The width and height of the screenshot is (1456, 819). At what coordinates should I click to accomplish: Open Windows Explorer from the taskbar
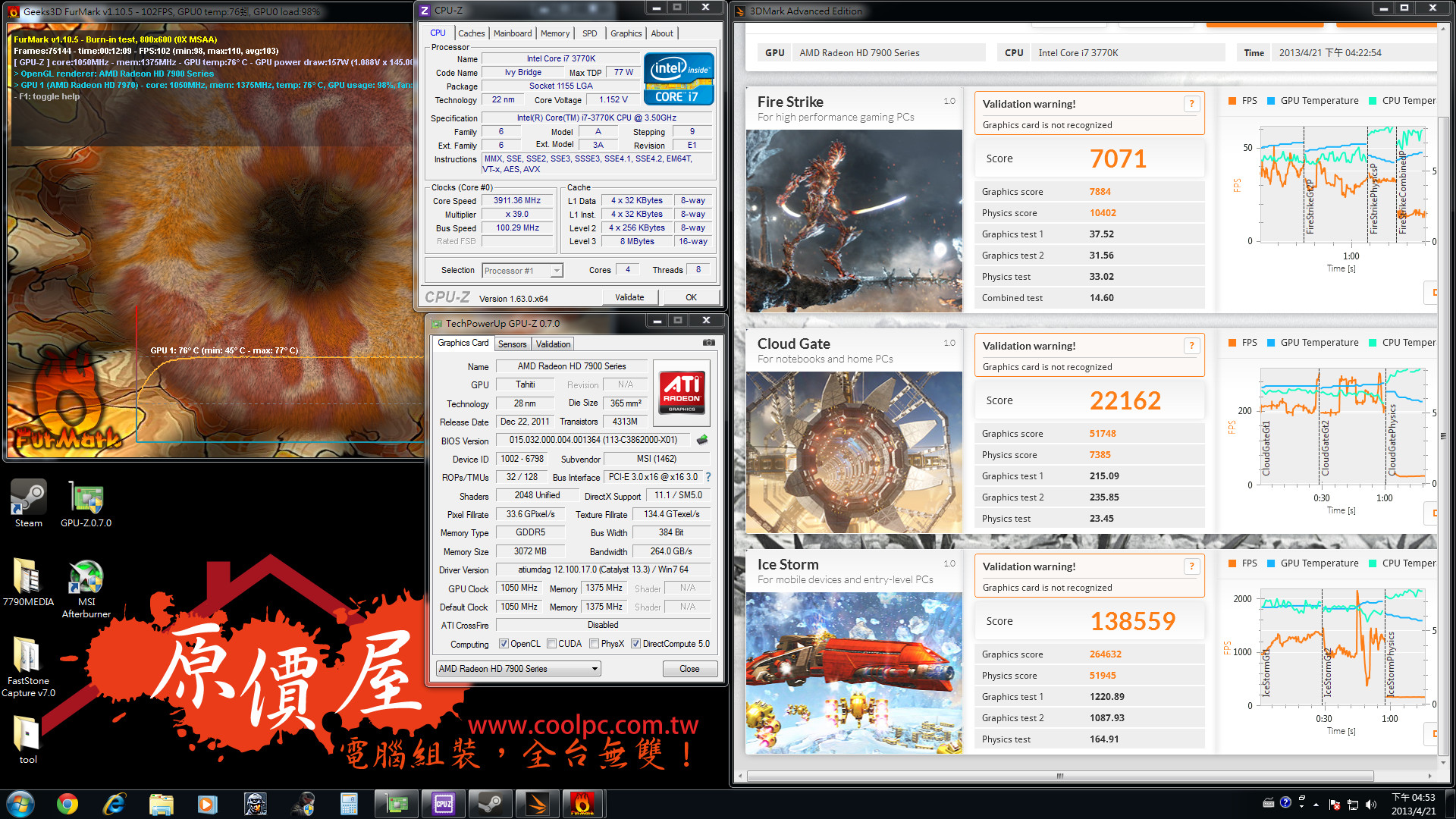point(161,804)
